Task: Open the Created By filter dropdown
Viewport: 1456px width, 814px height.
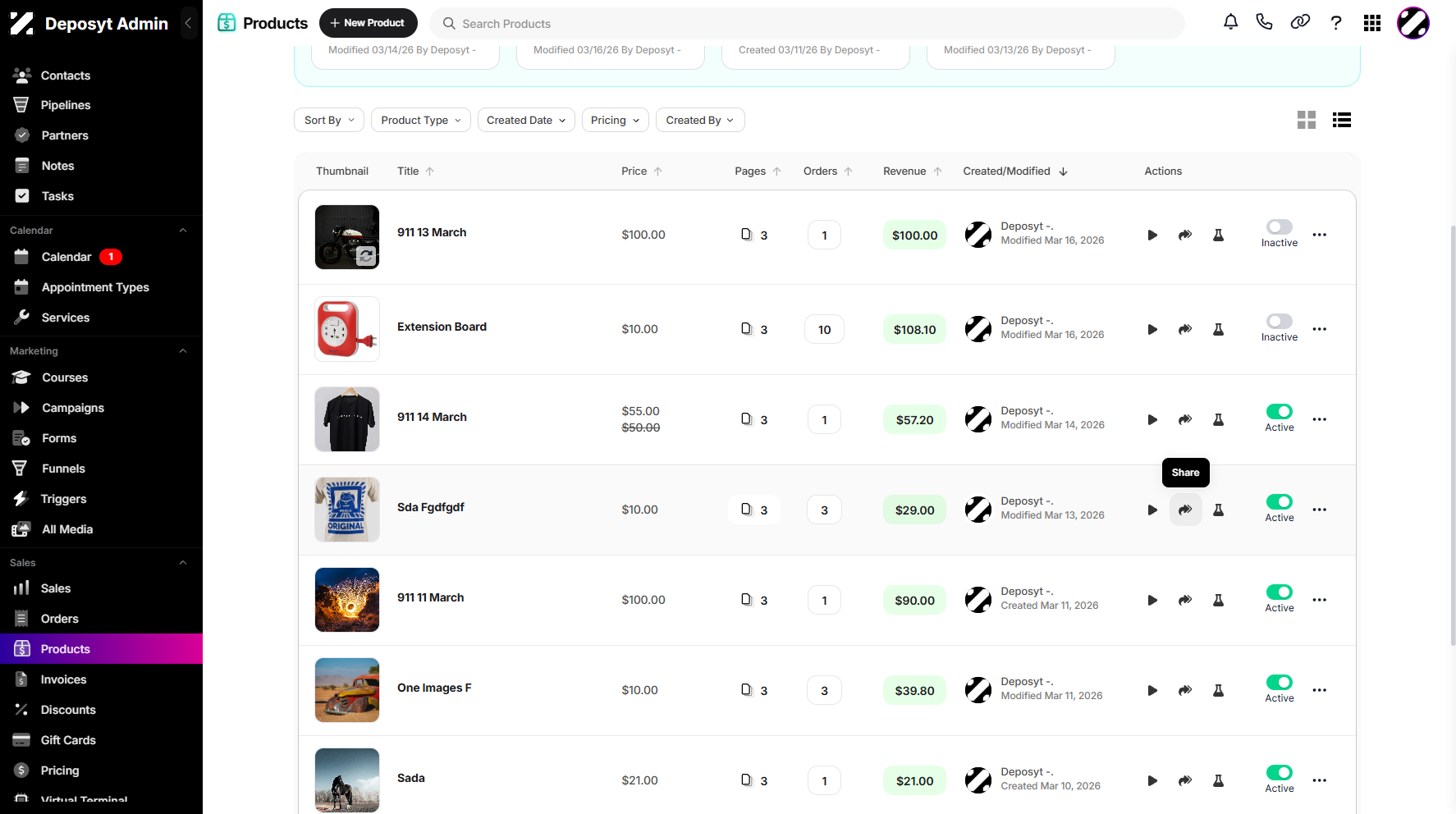Action: pyautogui.click(x=700, y=120)
